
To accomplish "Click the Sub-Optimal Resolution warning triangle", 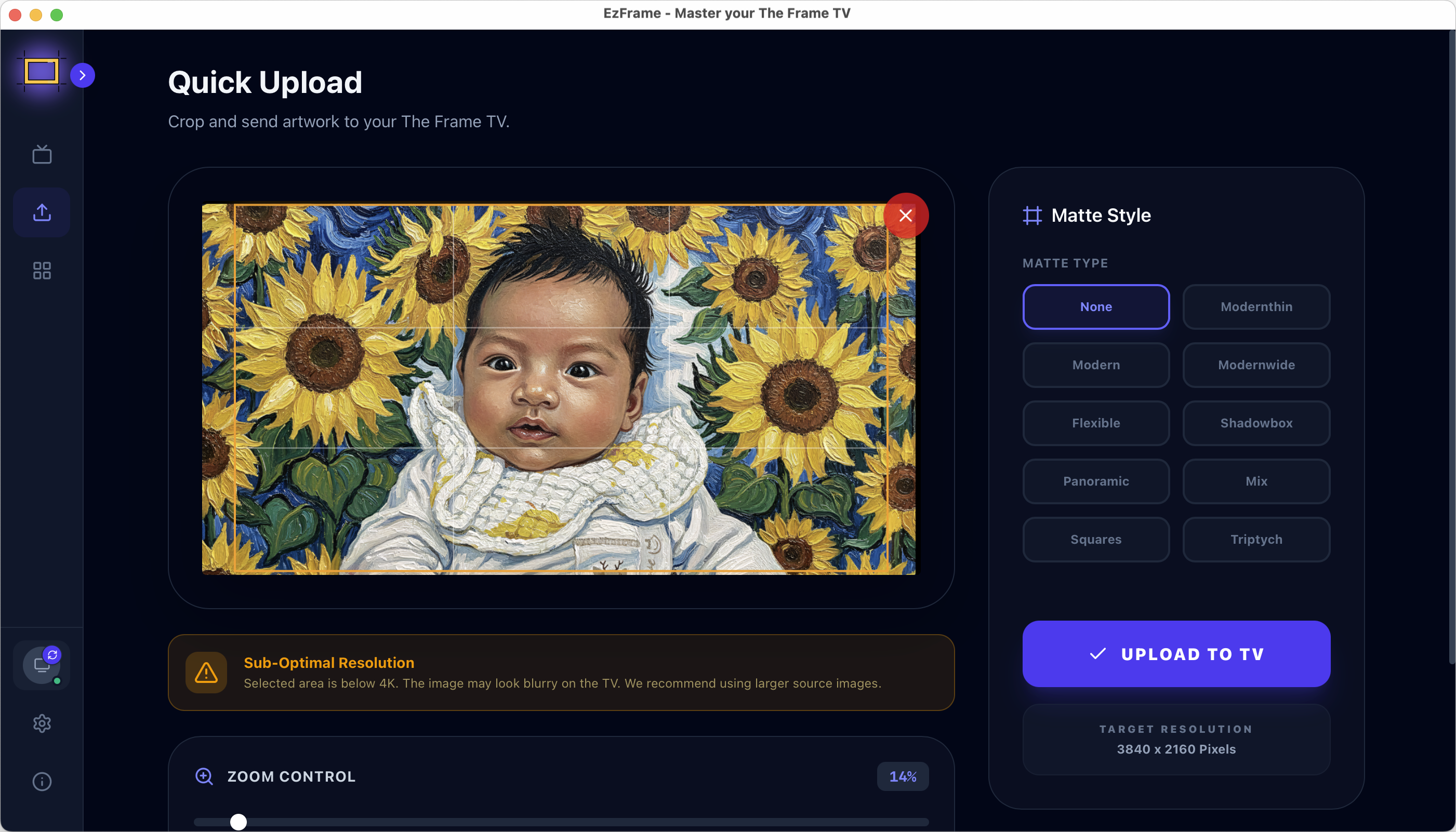I will [x=206, y=673].
